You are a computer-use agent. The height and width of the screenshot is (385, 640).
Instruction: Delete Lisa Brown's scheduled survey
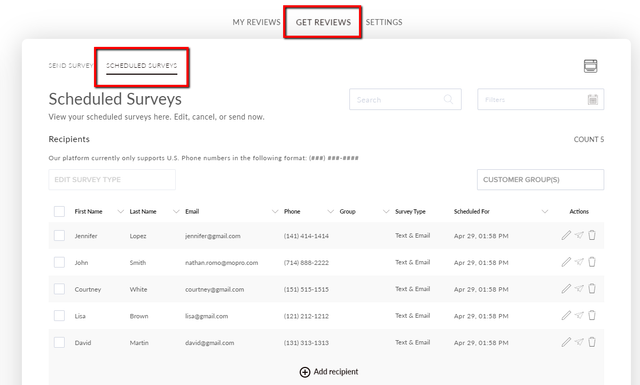(592, 315)
